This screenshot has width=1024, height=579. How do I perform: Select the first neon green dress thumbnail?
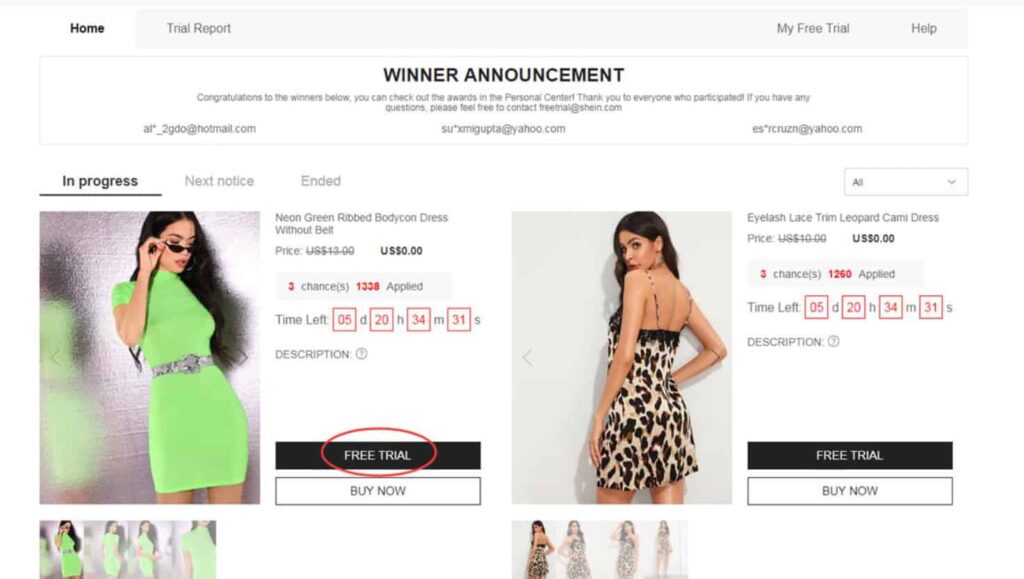click(61, 550)
